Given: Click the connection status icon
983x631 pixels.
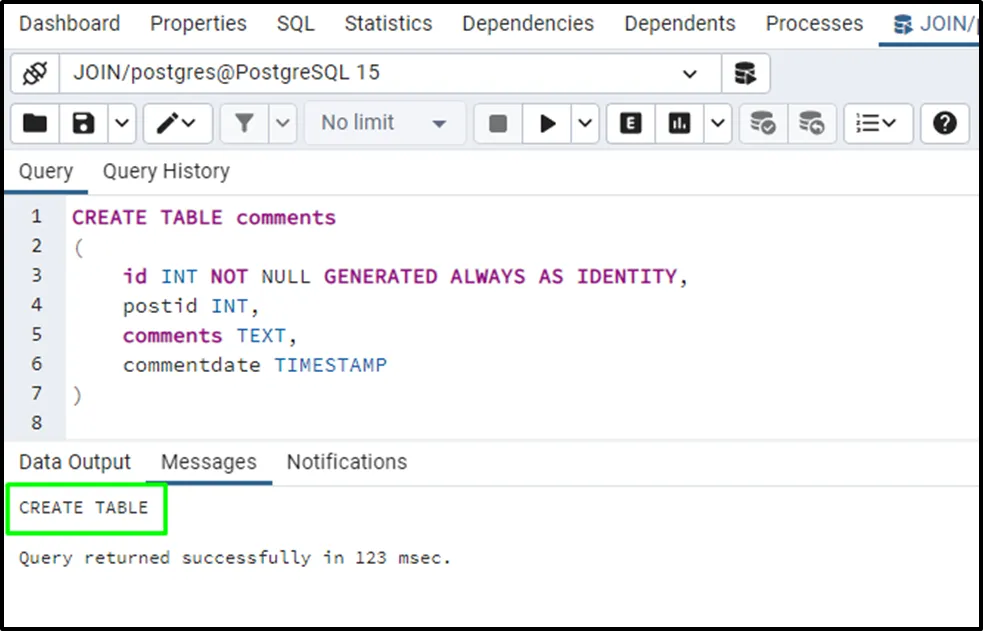Looking at the screenshot, I should 35,73.
